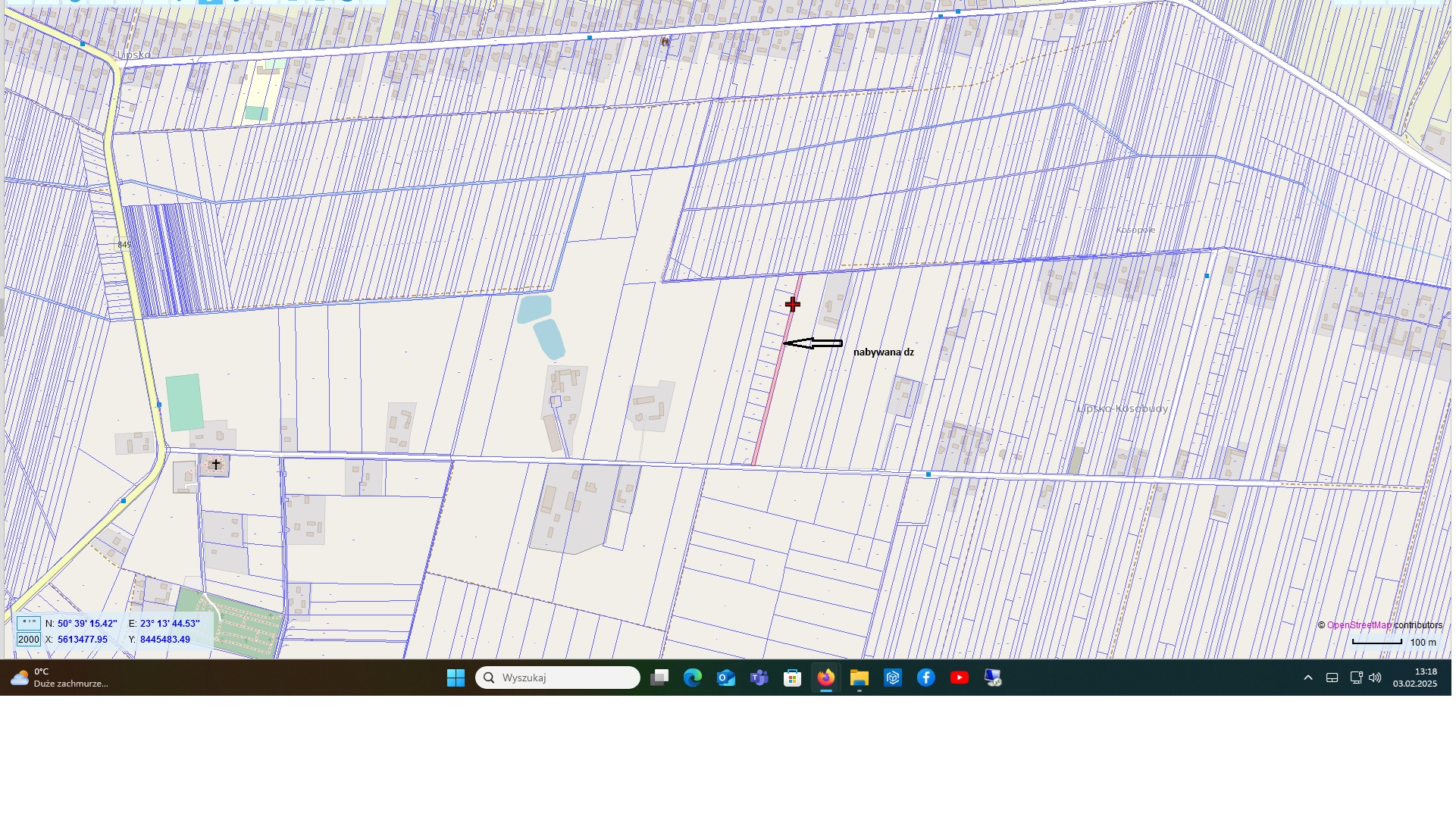
Task: Open the volume control in system tray
Action: pos(1376,678)
